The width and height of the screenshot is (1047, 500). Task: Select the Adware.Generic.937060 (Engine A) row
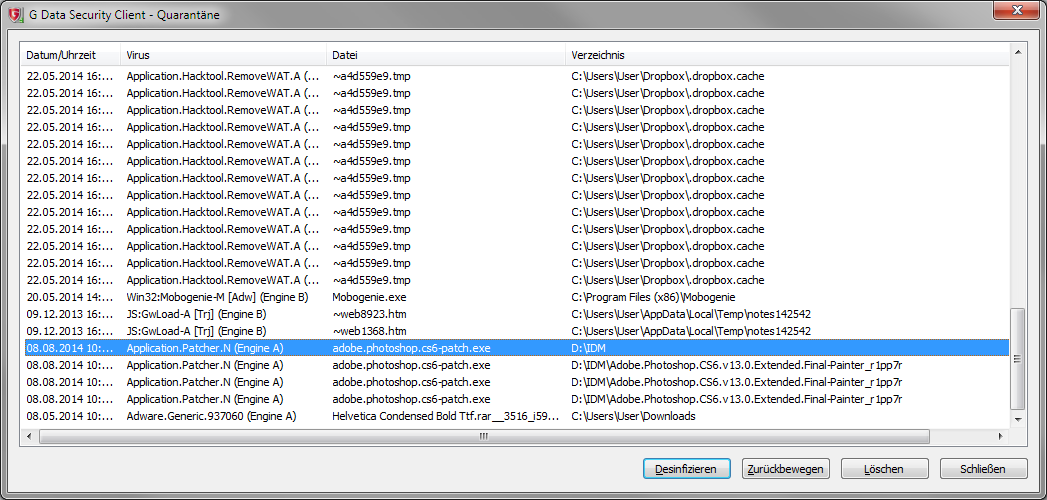point(515,417)
